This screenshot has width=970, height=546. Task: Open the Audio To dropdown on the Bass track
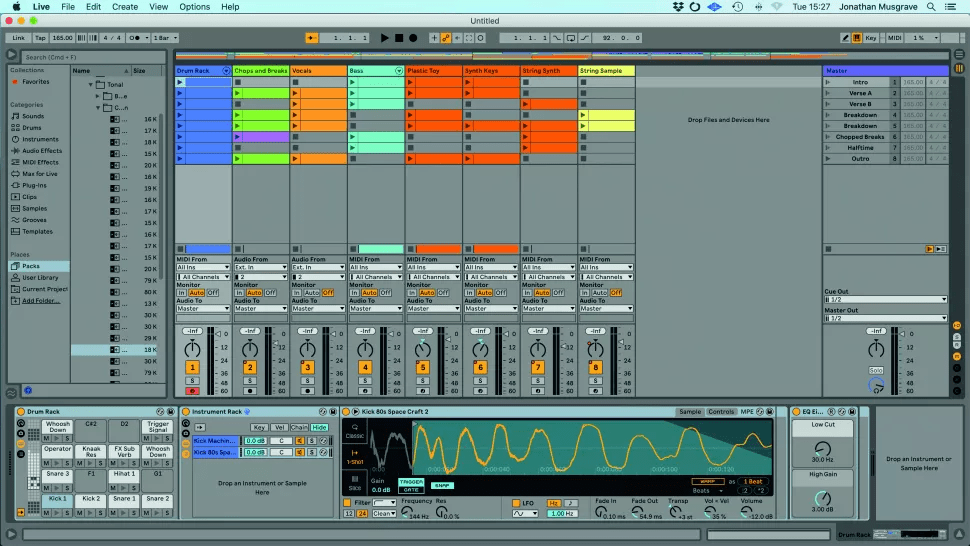[x=376, y=309]
